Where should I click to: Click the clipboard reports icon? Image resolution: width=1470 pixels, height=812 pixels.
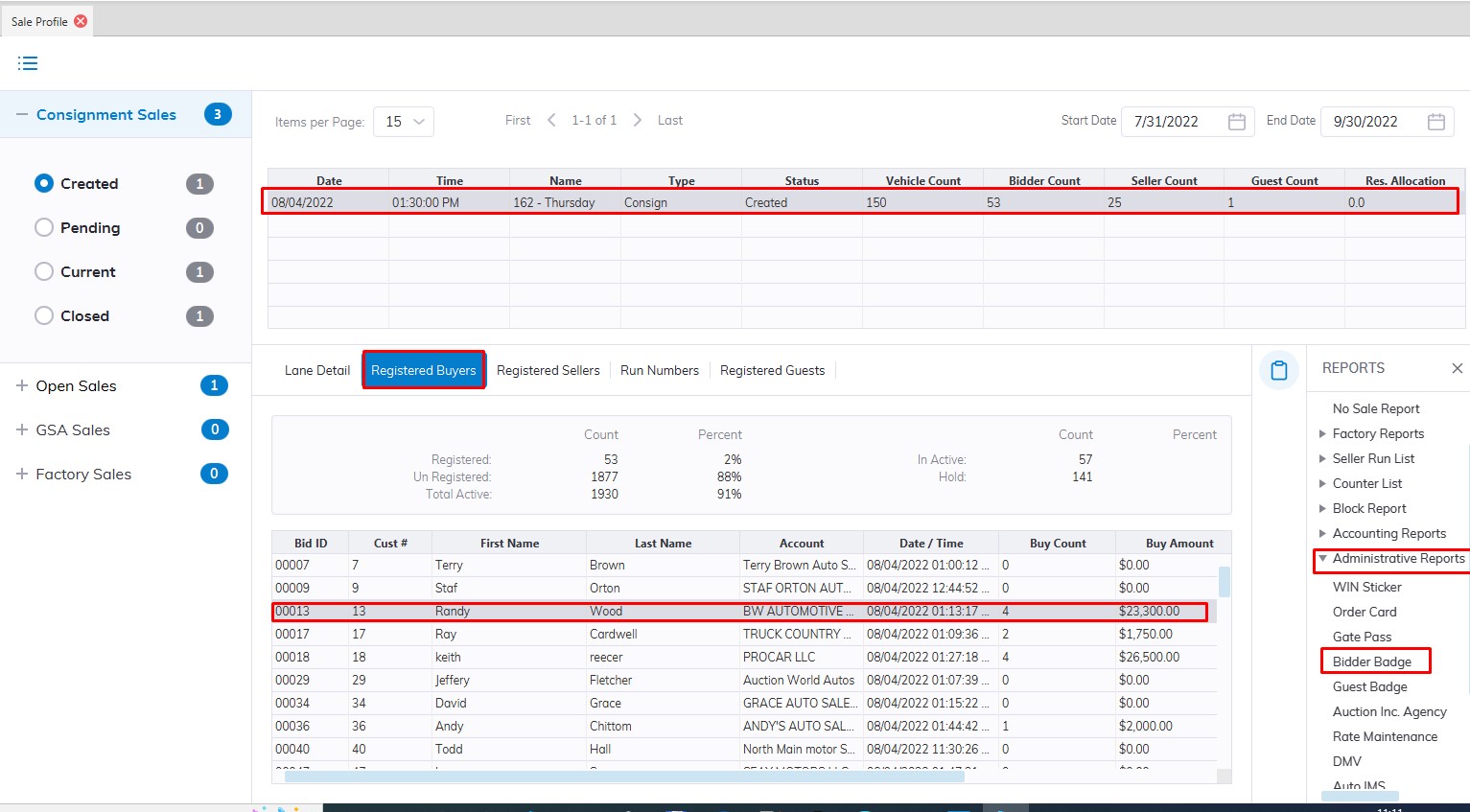1278,370
